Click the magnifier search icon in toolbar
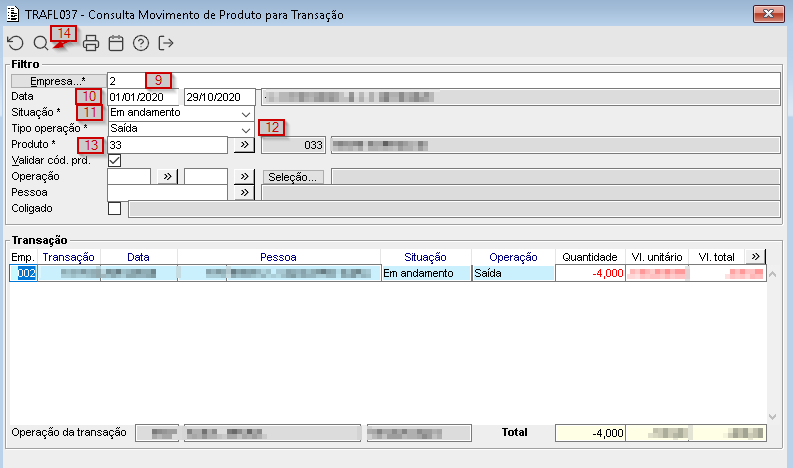This screenshot has height=468, width=793. [40, 43]
